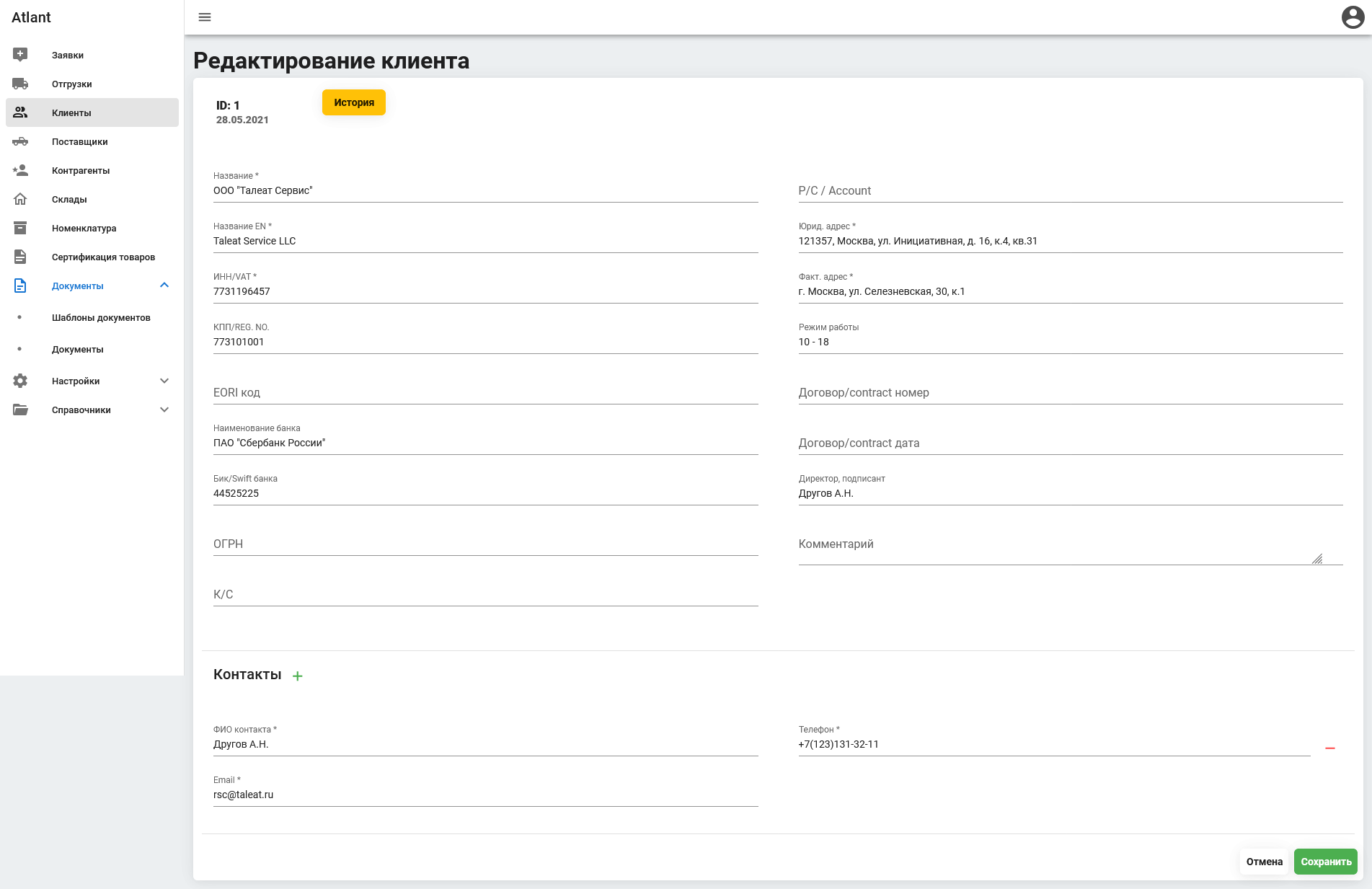This screenshot has width=1372, height=889.
Task: Click the Заявки sidebar icon
Action: [x=20, y=55]
